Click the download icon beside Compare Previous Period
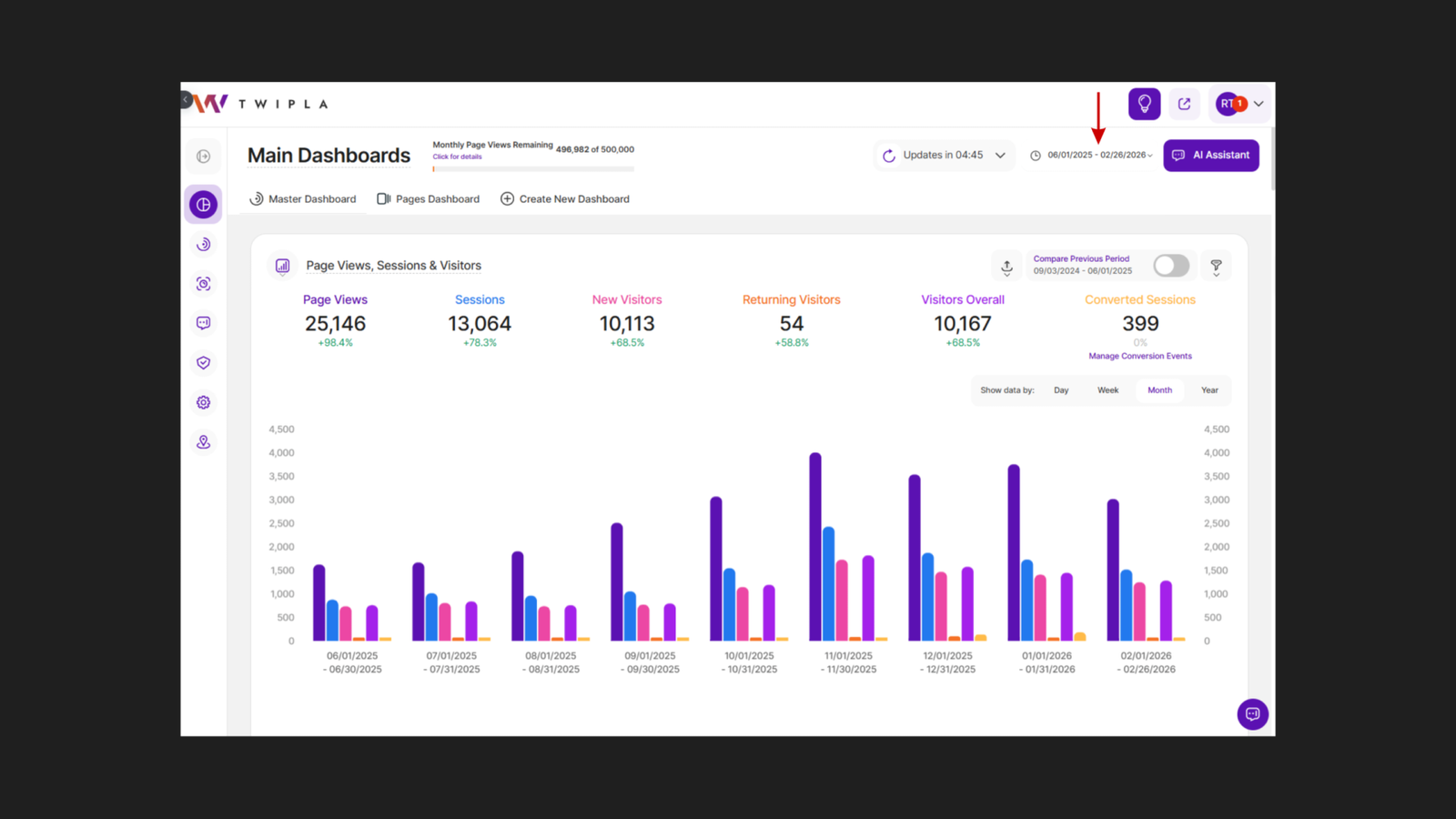This screenshot has height=819, width=1456. coord(1006,266)
